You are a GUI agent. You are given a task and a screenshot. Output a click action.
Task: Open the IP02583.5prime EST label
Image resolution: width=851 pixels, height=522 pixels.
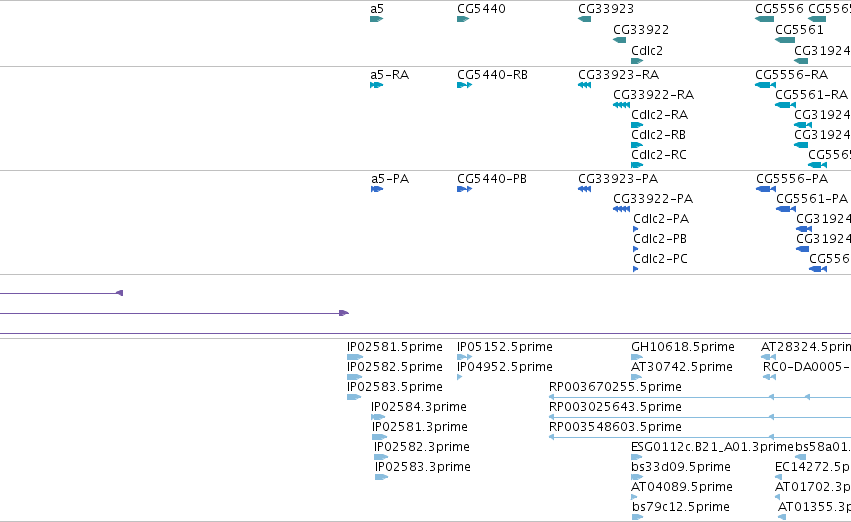click(x=395, y=387)
